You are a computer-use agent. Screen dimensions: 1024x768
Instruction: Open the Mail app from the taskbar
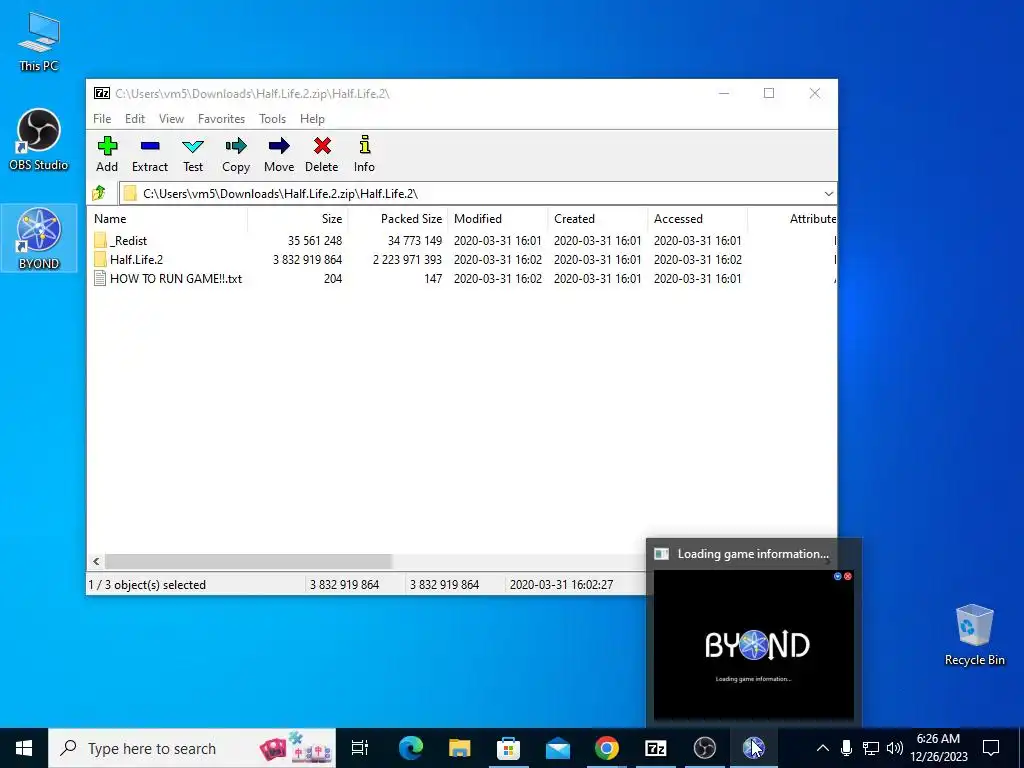(x=558, y=748)
